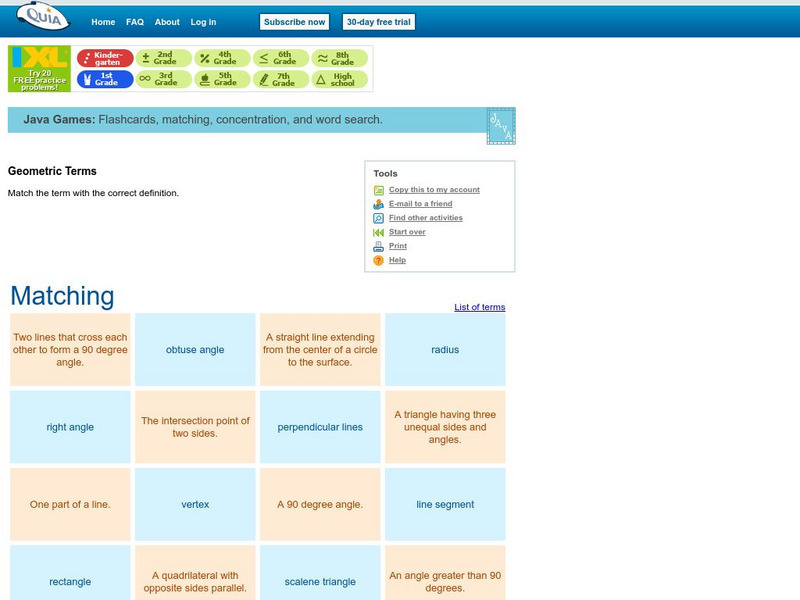
Task: Choose 'The intersection point of two sides' card
Action: 195,427
